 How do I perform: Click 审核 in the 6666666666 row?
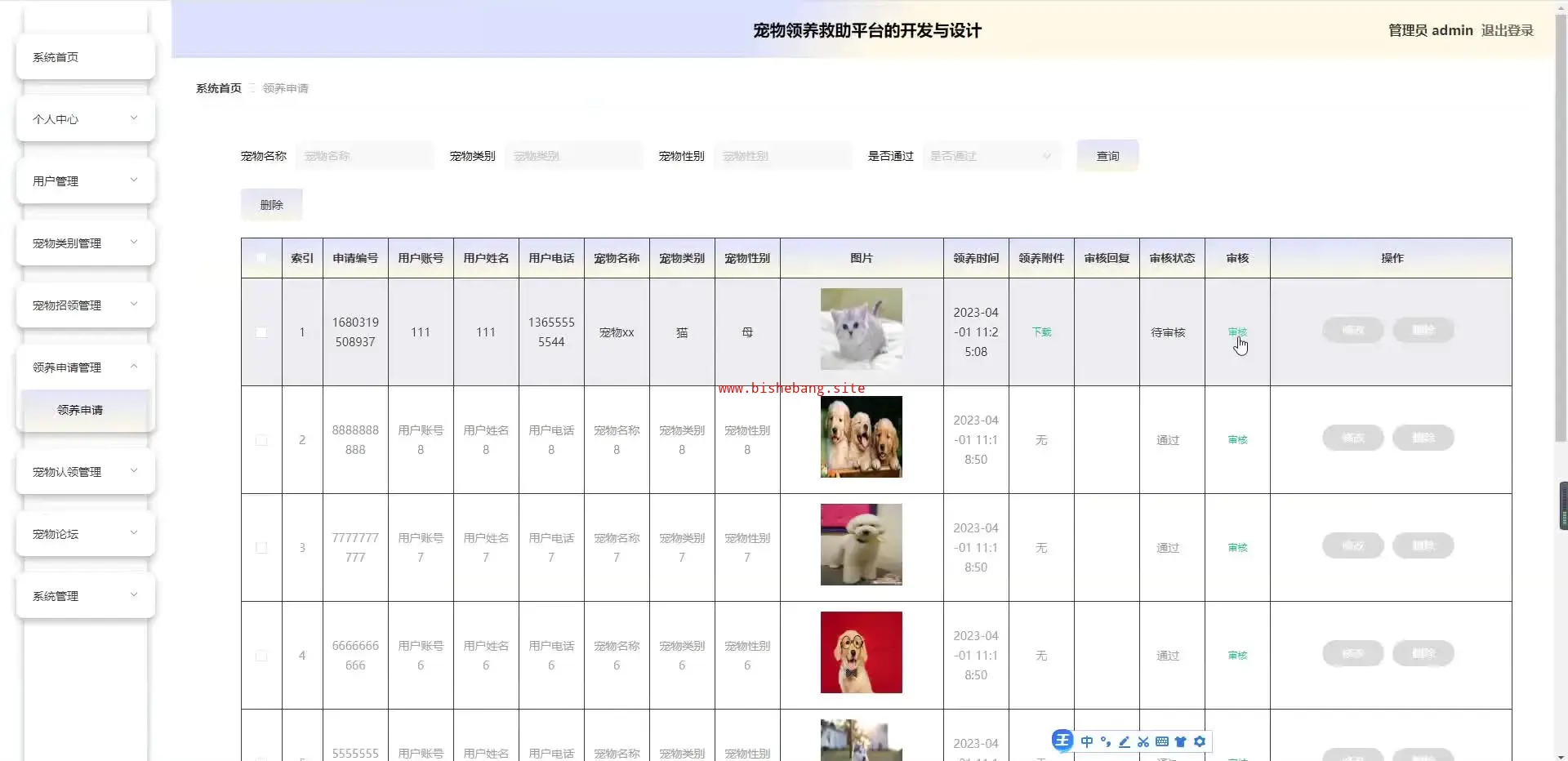click(x=1237, y=656)
